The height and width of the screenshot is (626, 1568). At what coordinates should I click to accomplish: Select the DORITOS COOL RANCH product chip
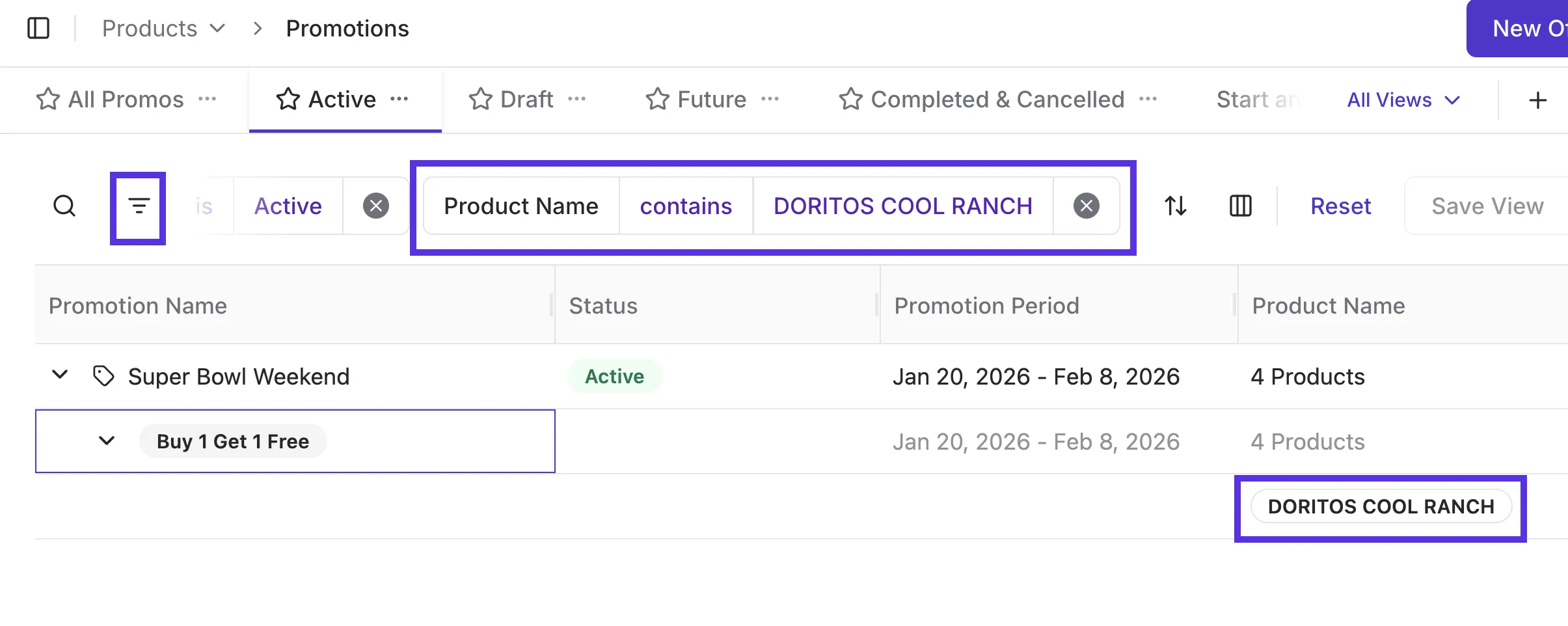tap(1381, 506)
